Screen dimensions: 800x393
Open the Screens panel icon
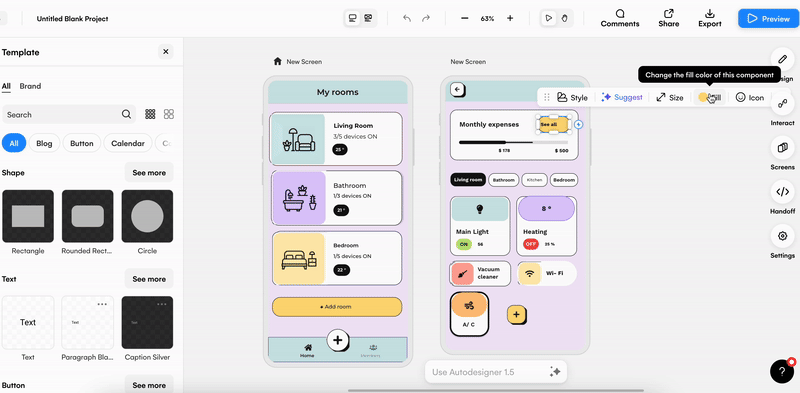click(x=782, y=148)
